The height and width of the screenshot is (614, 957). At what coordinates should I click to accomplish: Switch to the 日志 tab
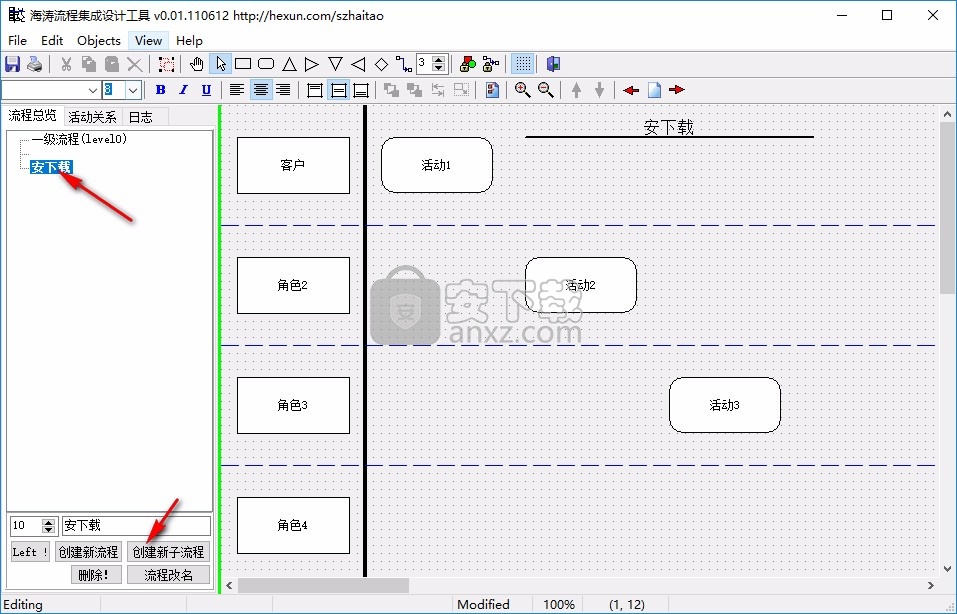pyautogui.click(x=141, y=117)
